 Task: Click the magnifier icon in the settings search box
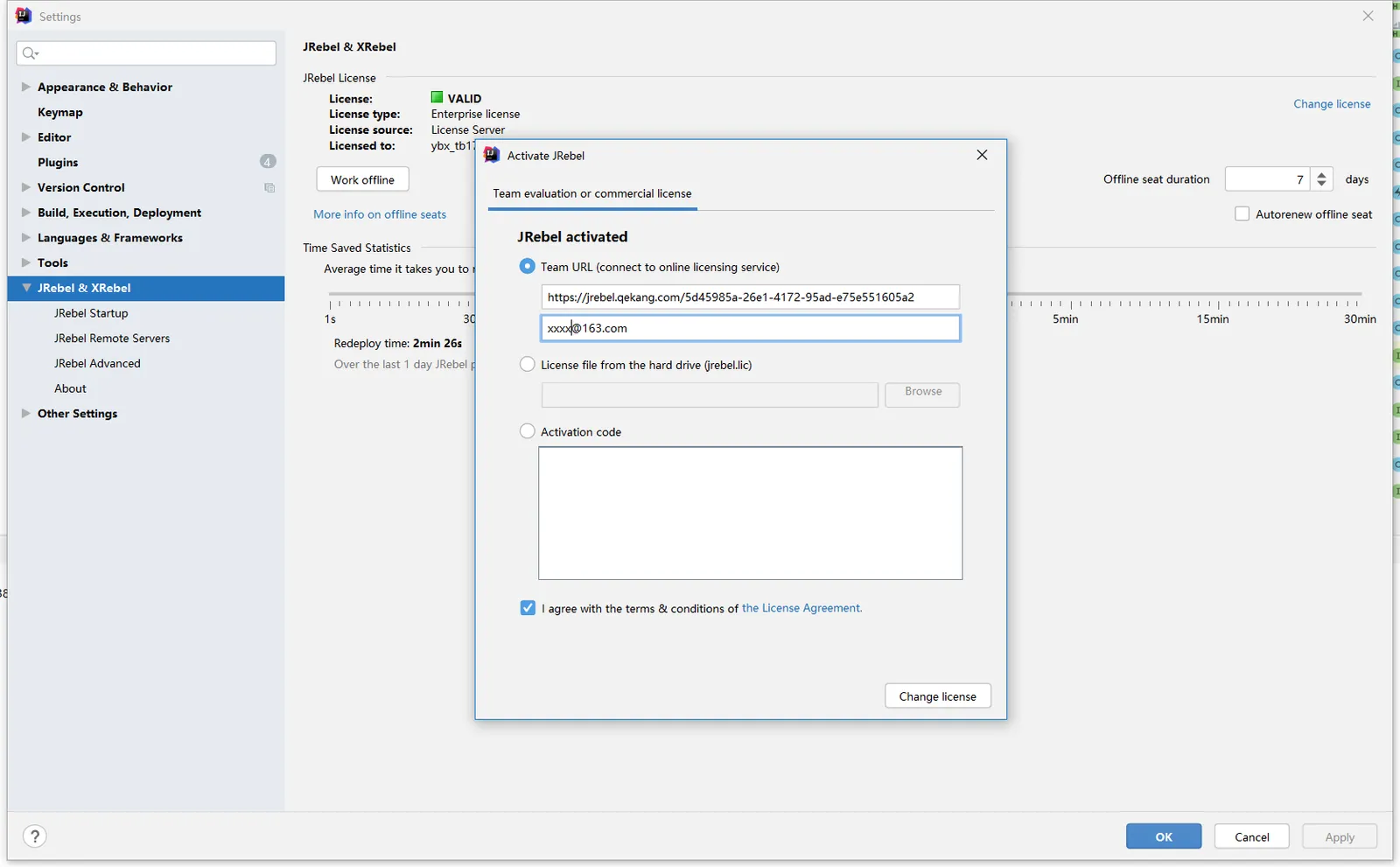point(30,53)
